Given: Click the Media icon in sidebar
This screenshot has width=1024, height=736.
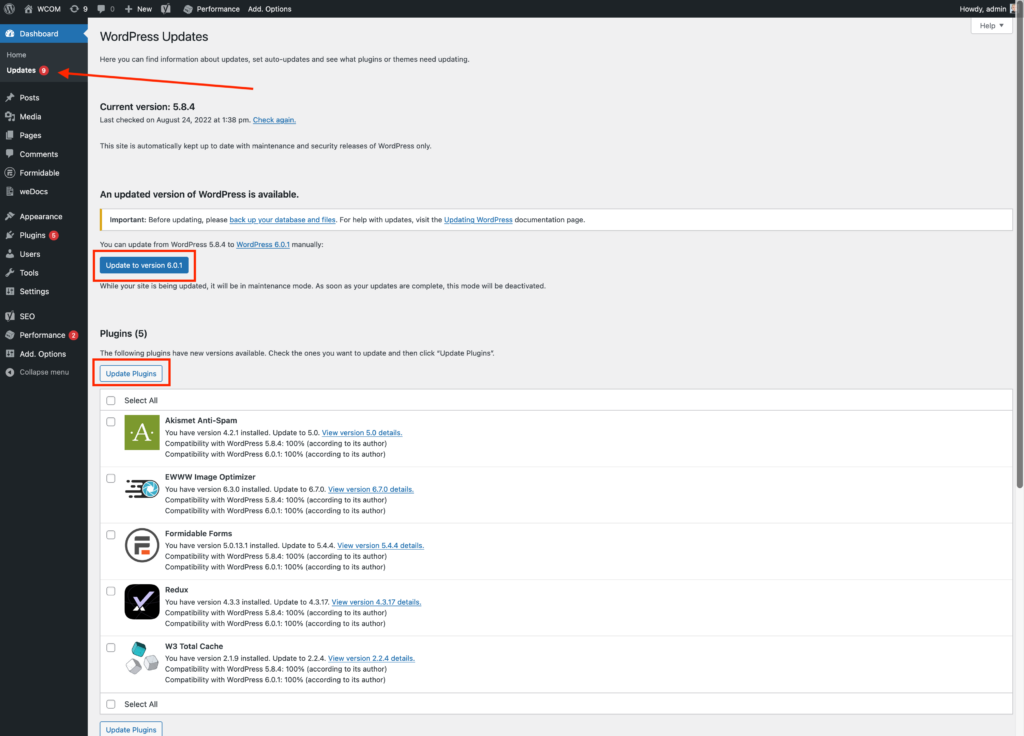Looking at the screenshot, I should (10, 116).
